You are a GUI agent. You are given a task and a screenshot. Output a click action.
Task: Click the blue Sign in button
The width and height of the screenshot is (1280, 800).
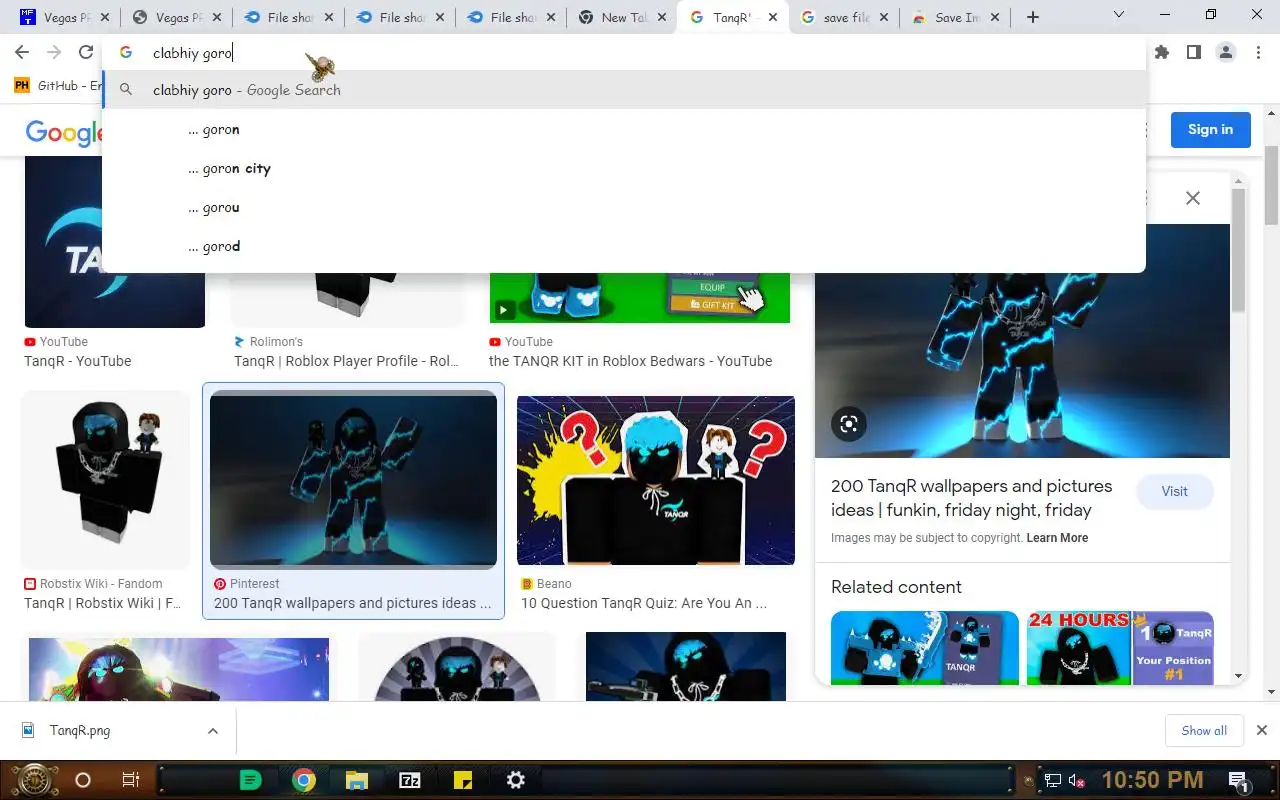[1210, 129]
